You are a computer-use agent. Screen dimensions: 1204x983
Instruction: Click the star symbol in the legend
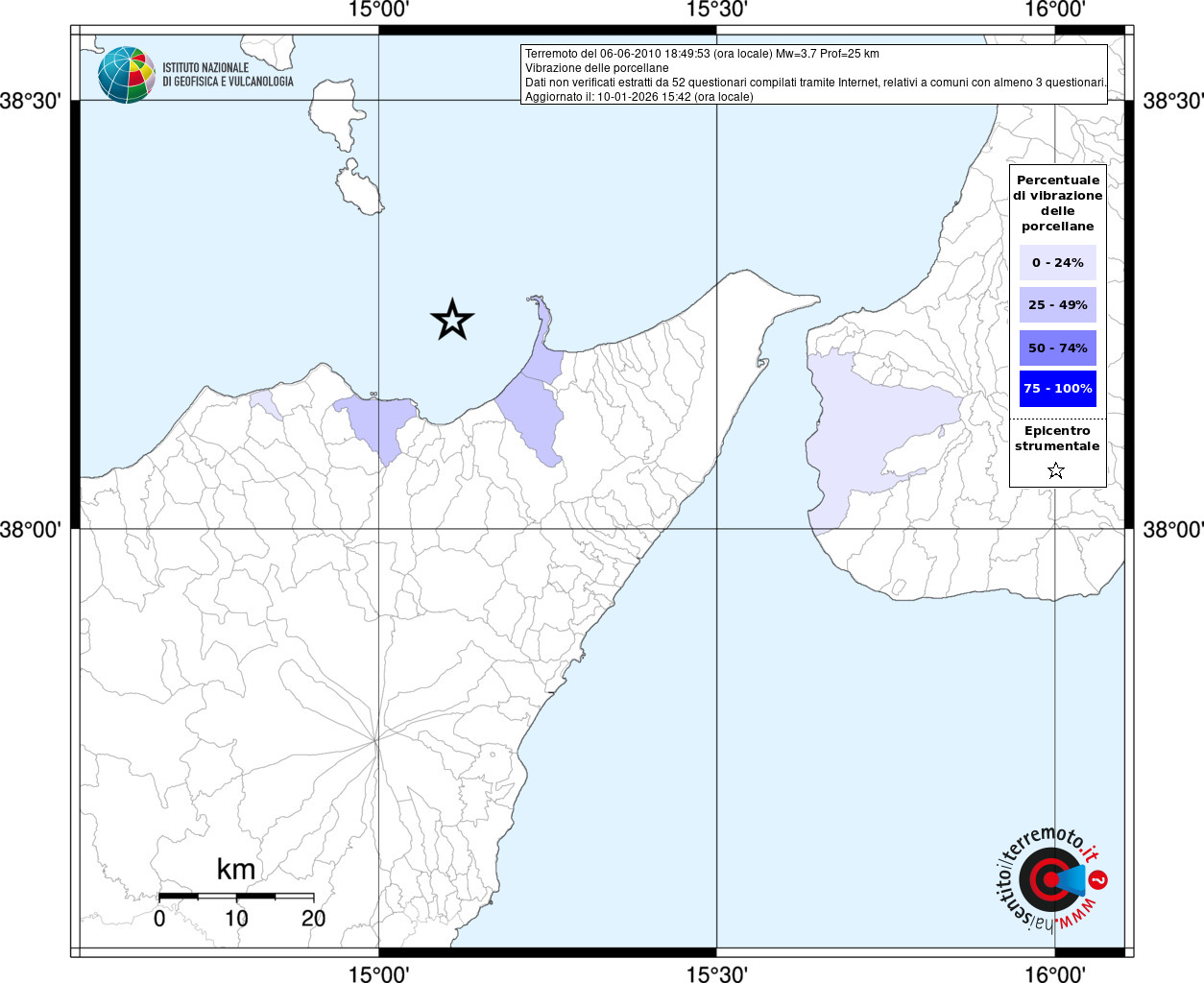click(1056, 469)
